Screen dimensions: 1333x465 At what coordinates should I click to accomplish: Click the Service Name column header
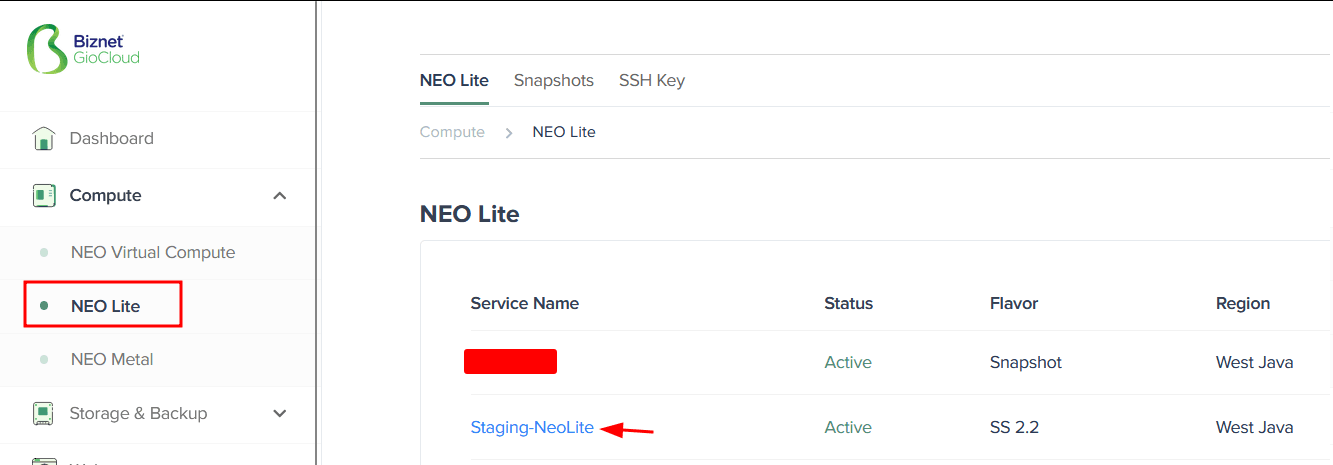click(x=525, y=303)
